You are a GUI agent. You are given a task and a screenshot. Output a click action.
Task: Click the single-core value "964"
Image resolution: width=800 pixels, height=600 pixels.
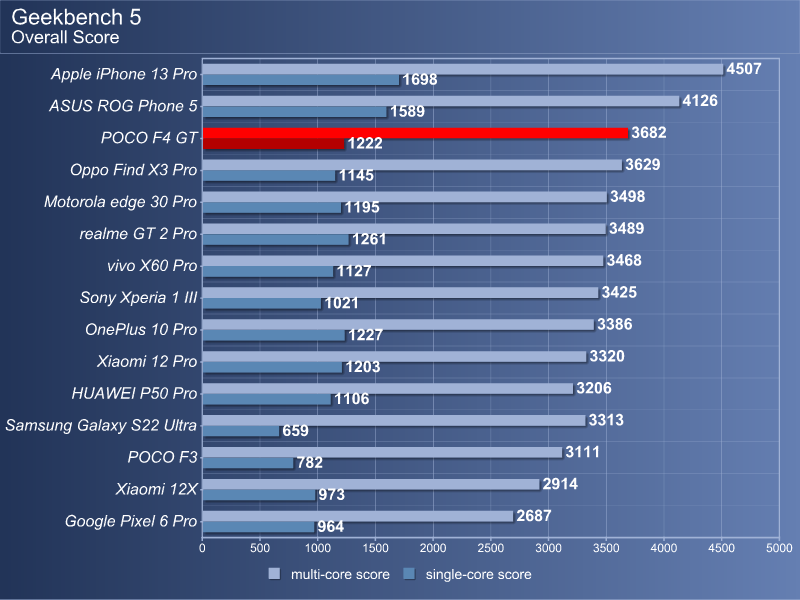[x=331, y=527]
